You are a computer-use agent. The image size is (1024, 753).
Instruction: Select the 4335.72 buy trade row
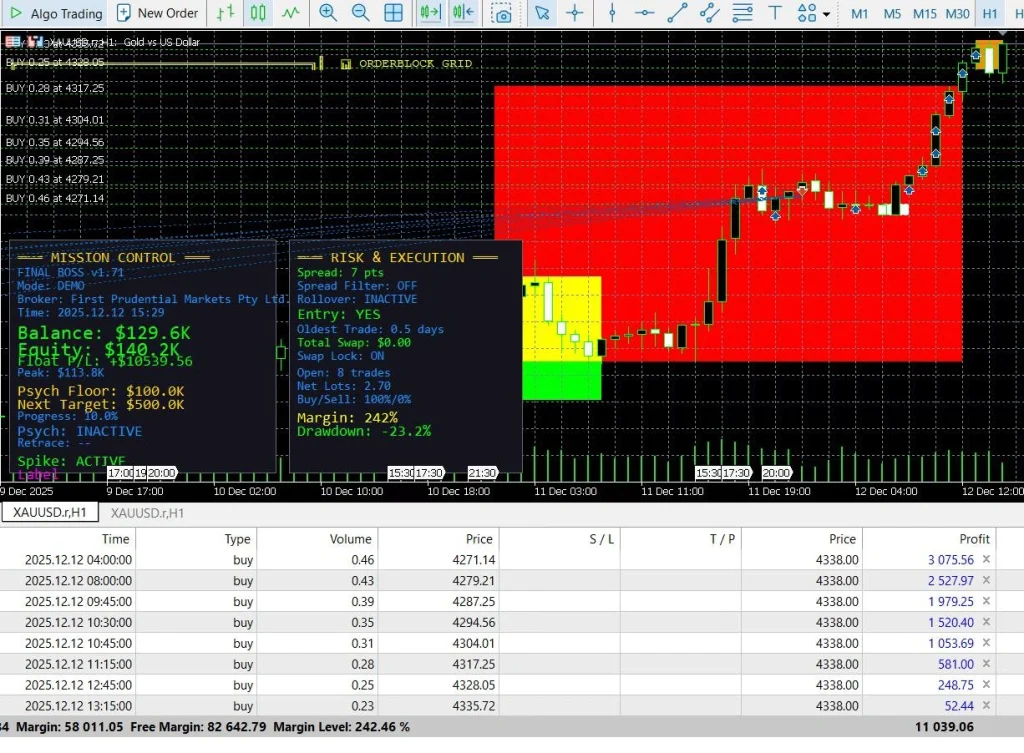click(498, 706)
